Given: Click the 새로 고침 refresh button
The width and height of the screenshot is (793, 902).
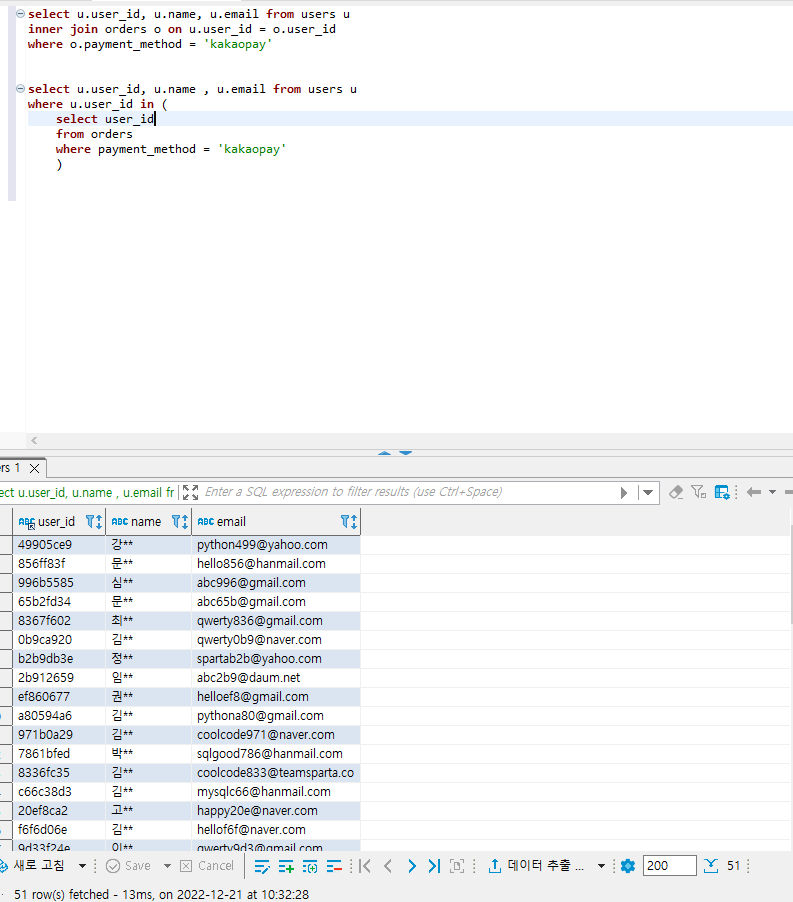Looking at the screenshot, I should 33,866.
